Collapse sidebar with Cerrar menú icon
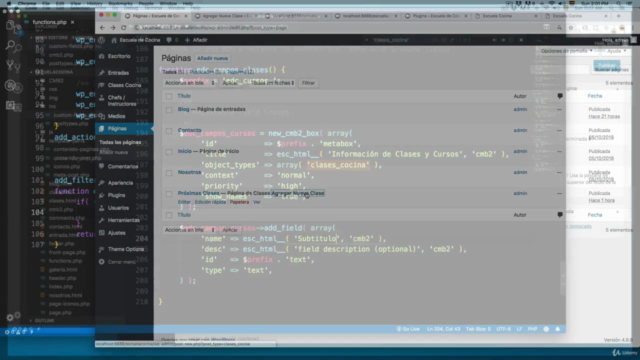 (101, 262)
